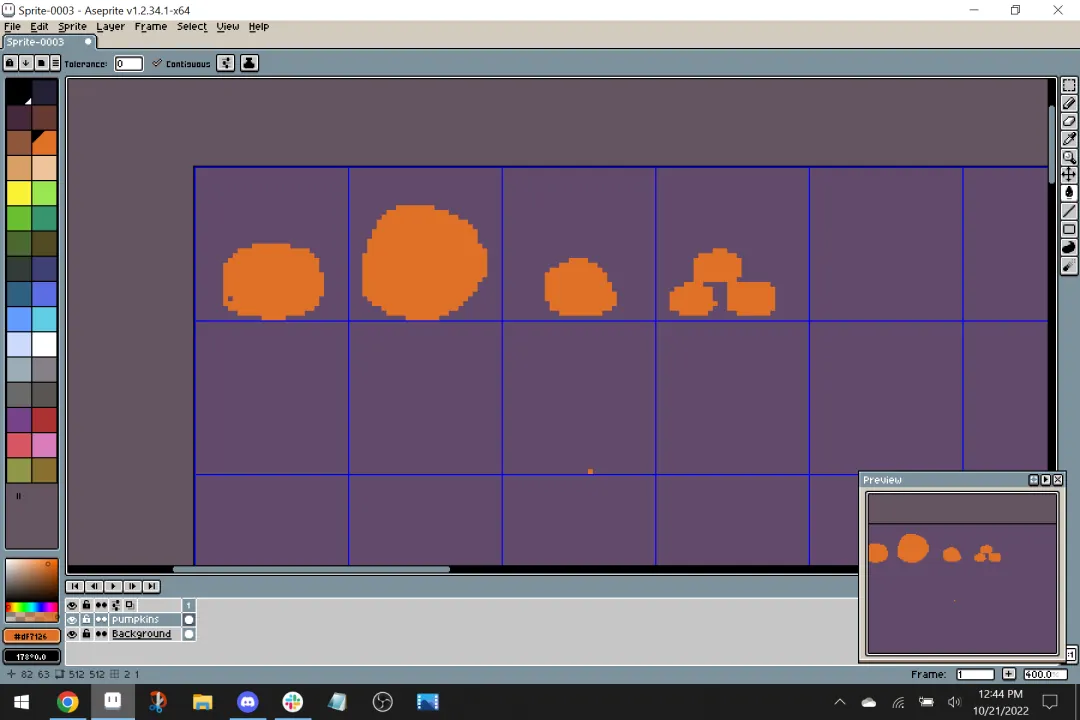Select the Contour blob tool

pyautogui.click(x=1068, y=247)
